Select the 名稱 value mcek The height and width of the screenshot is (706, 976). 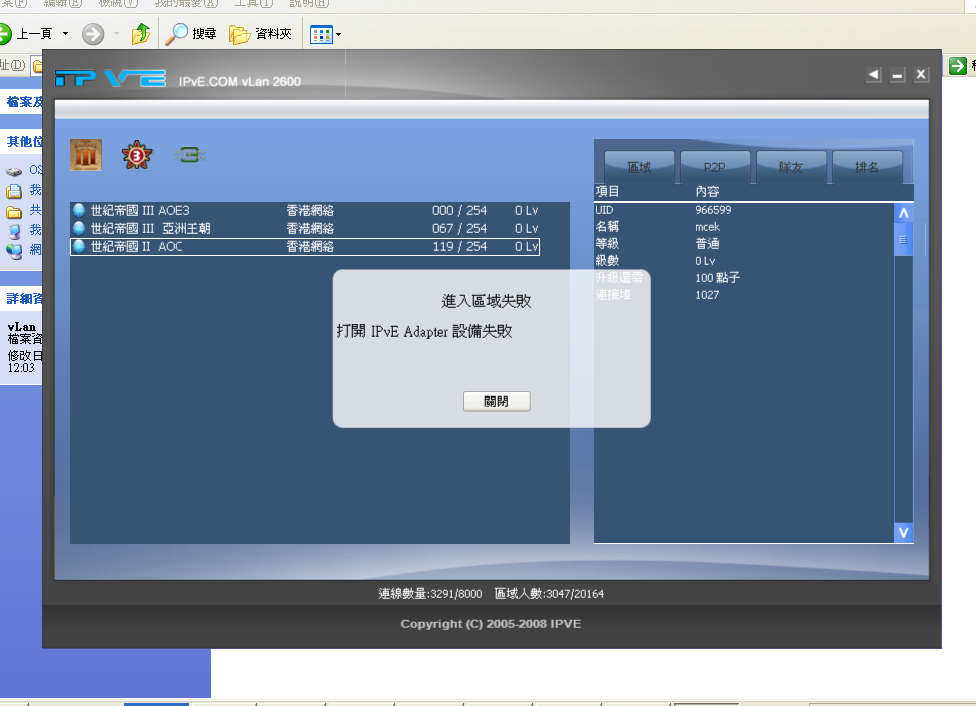tap(708, 227)
